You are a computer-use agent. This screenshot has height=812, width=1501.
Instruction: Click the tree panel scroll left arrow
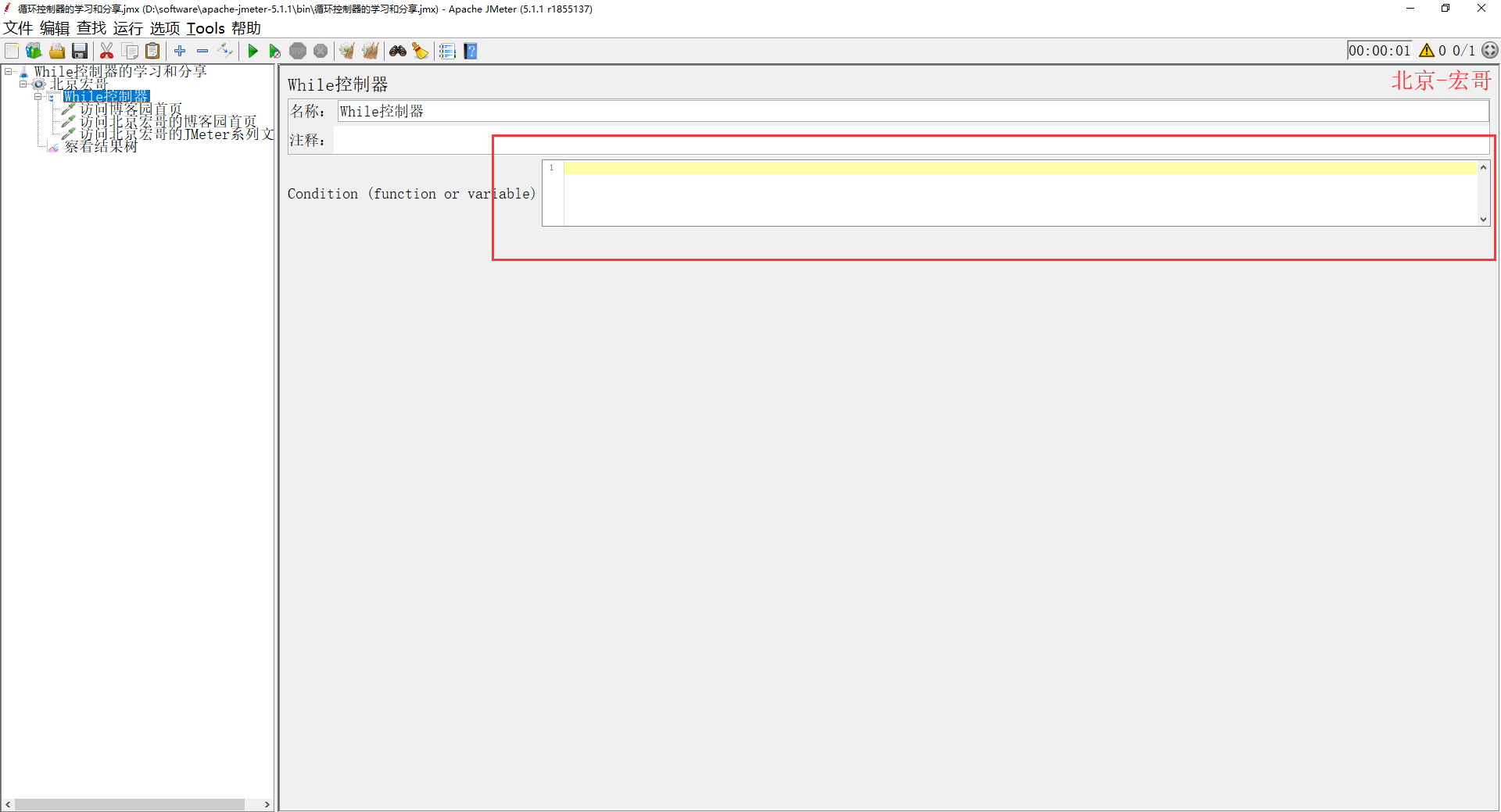8,804
